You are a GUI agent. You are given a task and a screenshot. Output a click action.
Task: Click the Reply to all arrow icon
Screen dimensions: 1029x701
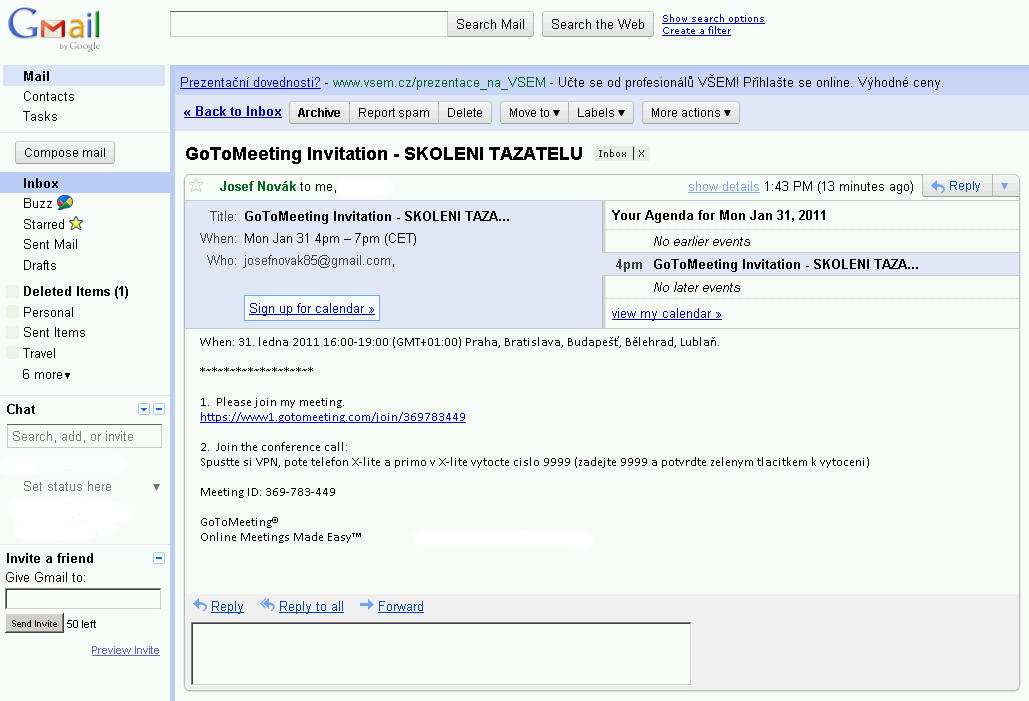(267, 605)
